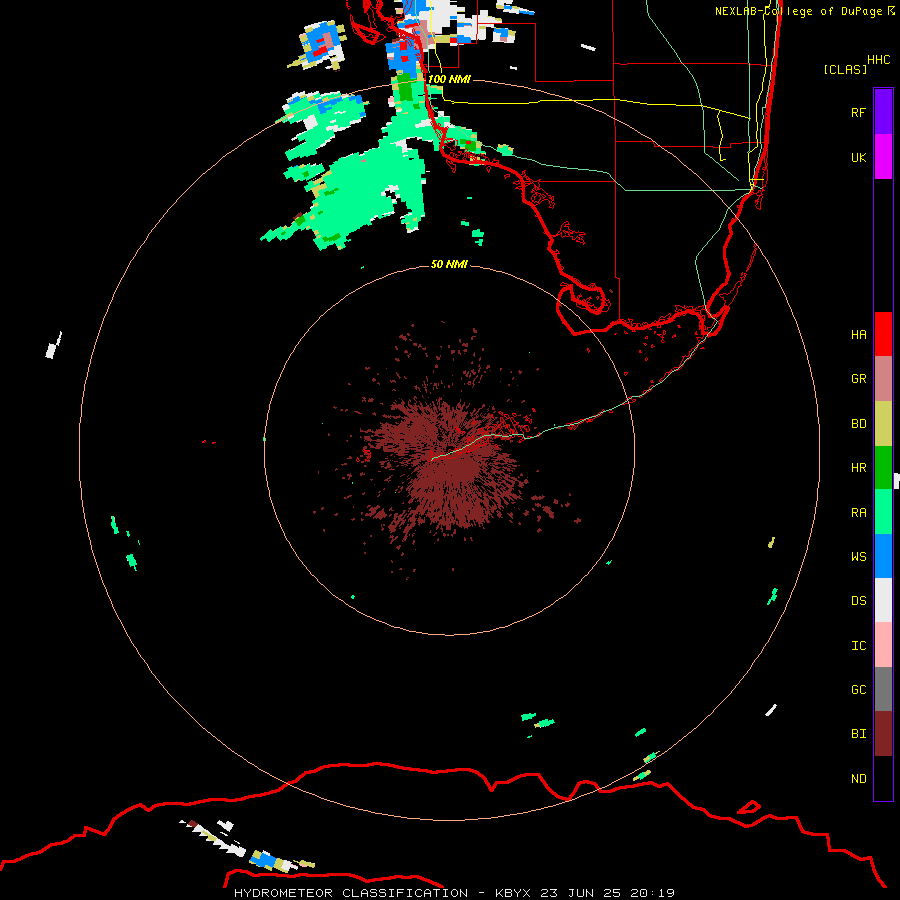The image size is (900, 900).
Task: Click the HA legend label
Action: tap(858, 334)
